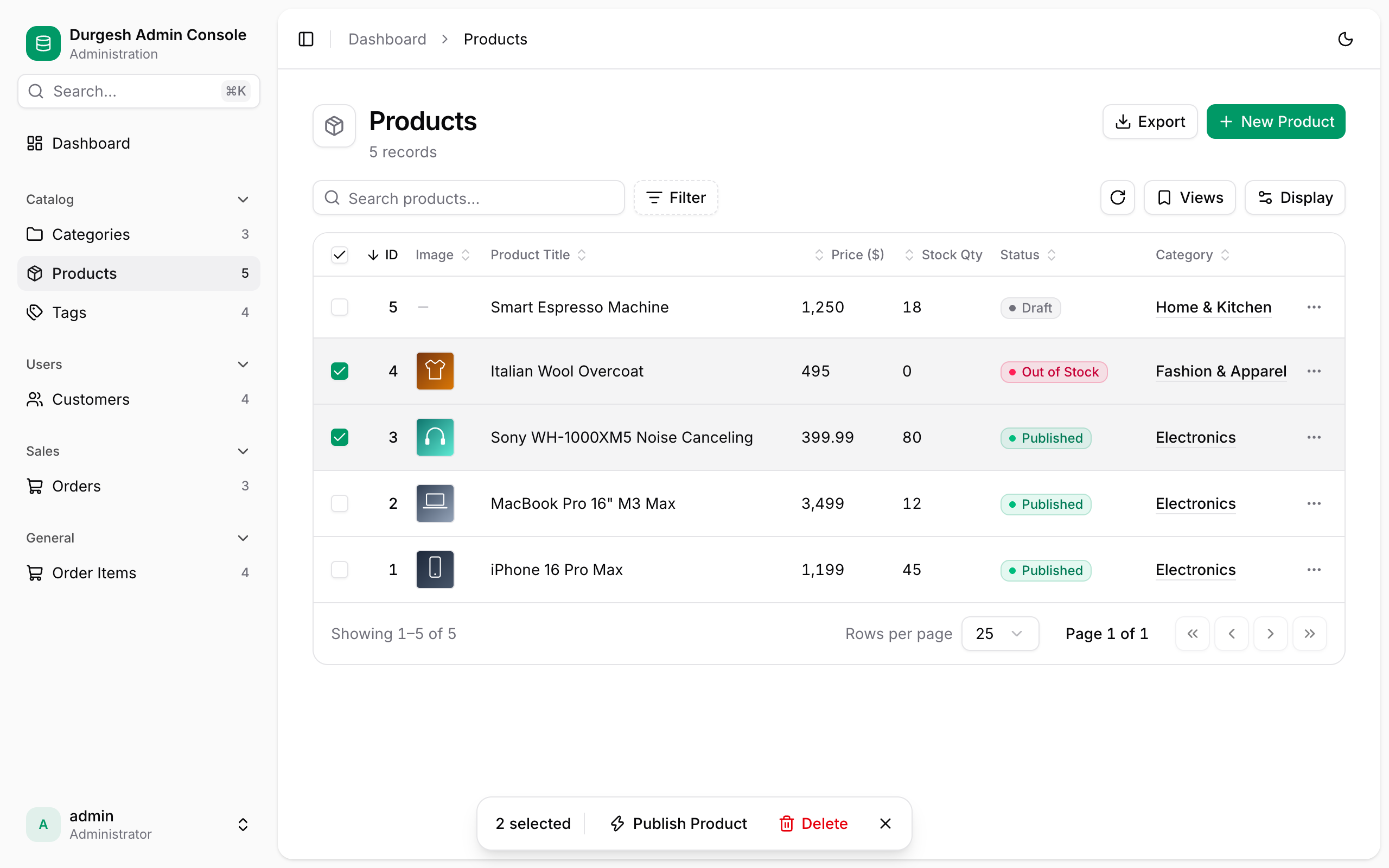Click the red Delete button
Viewport: 1389px width, 868px height.
coord(813,824)
